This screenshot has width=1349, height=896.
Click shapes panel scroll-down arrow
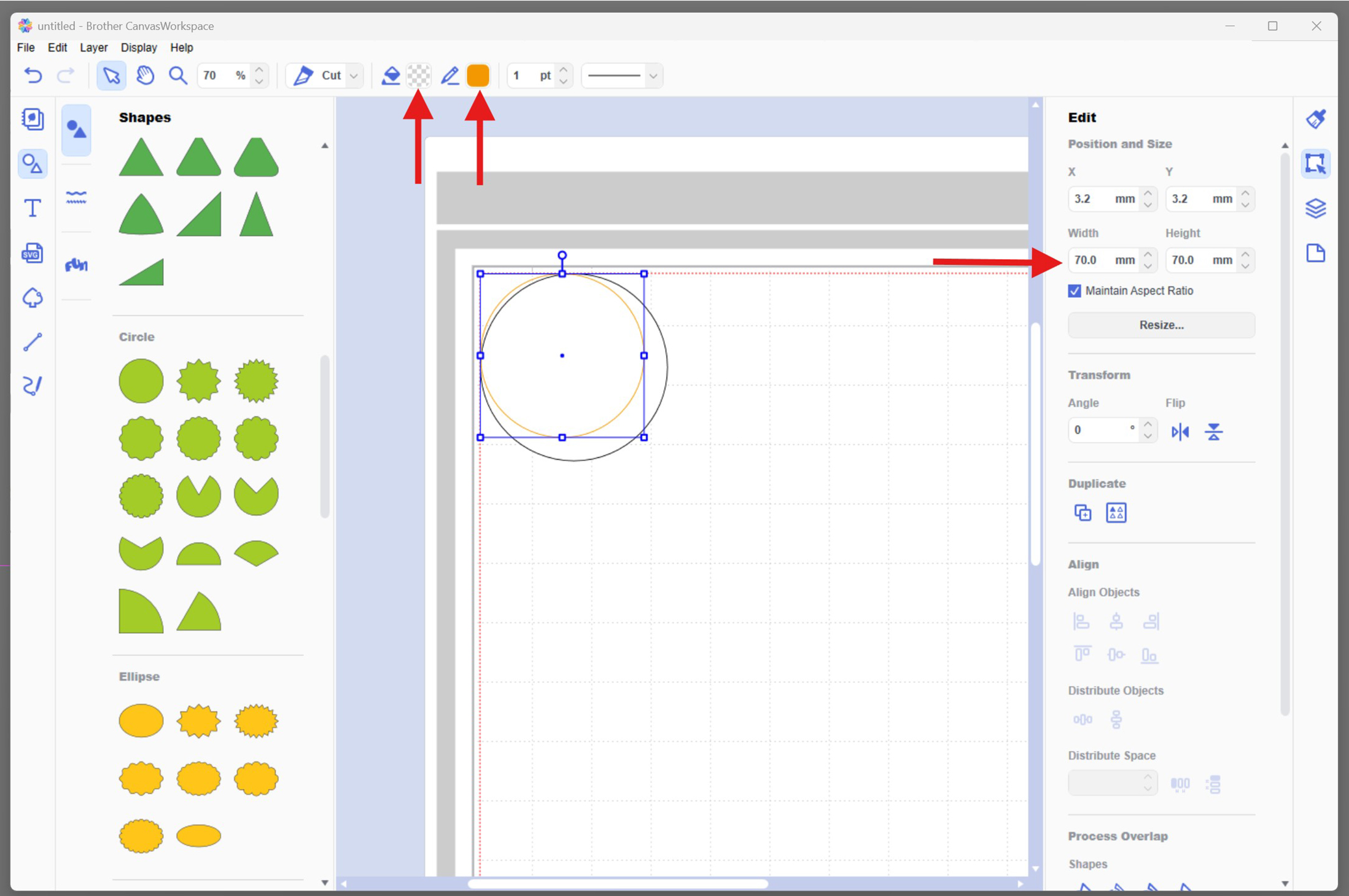coord(325,883)
